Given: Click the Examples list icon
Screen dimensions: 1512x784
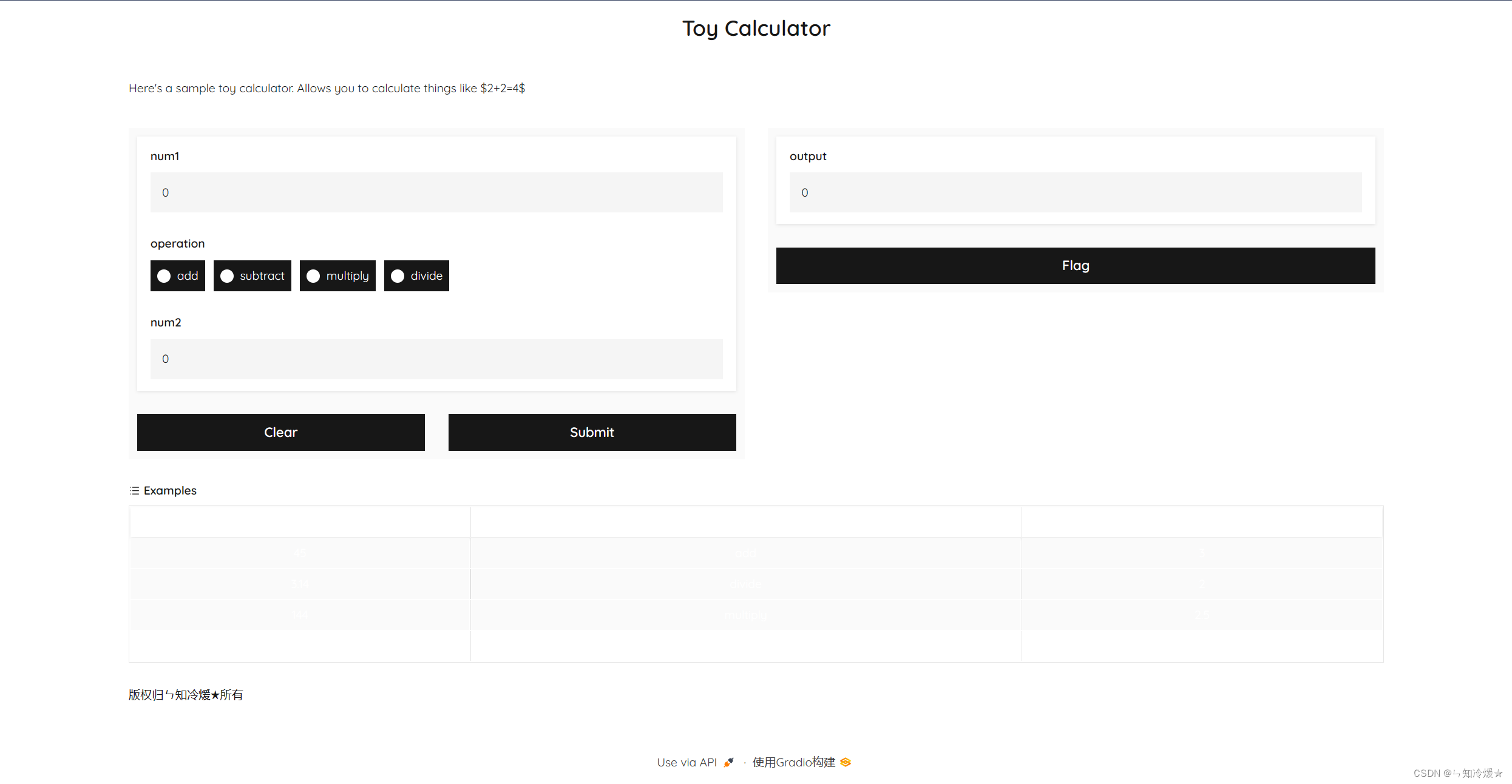Looking at the screenshot, I should 134,490.
